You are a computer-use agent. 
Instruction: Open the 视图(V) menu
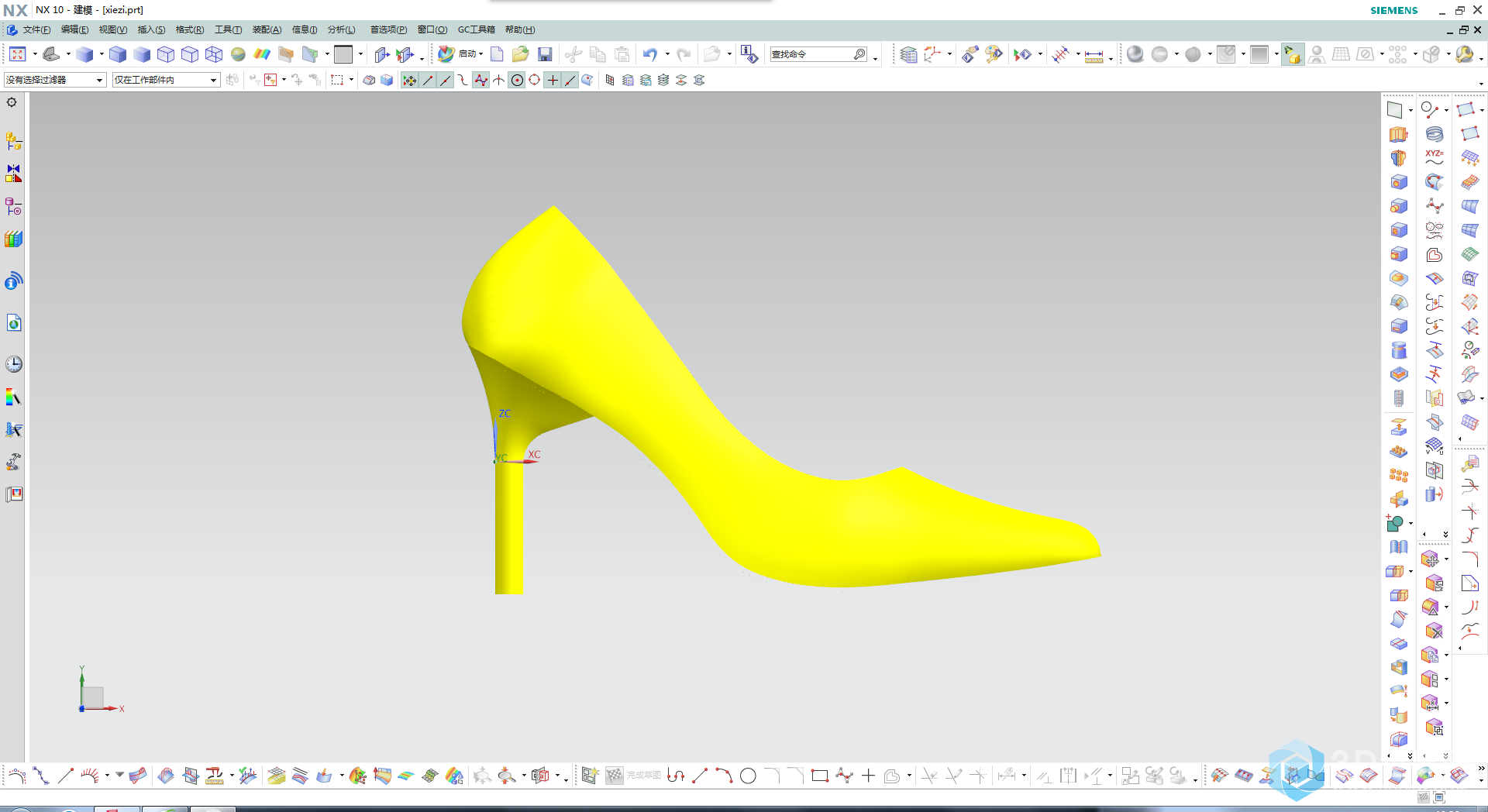112,29
